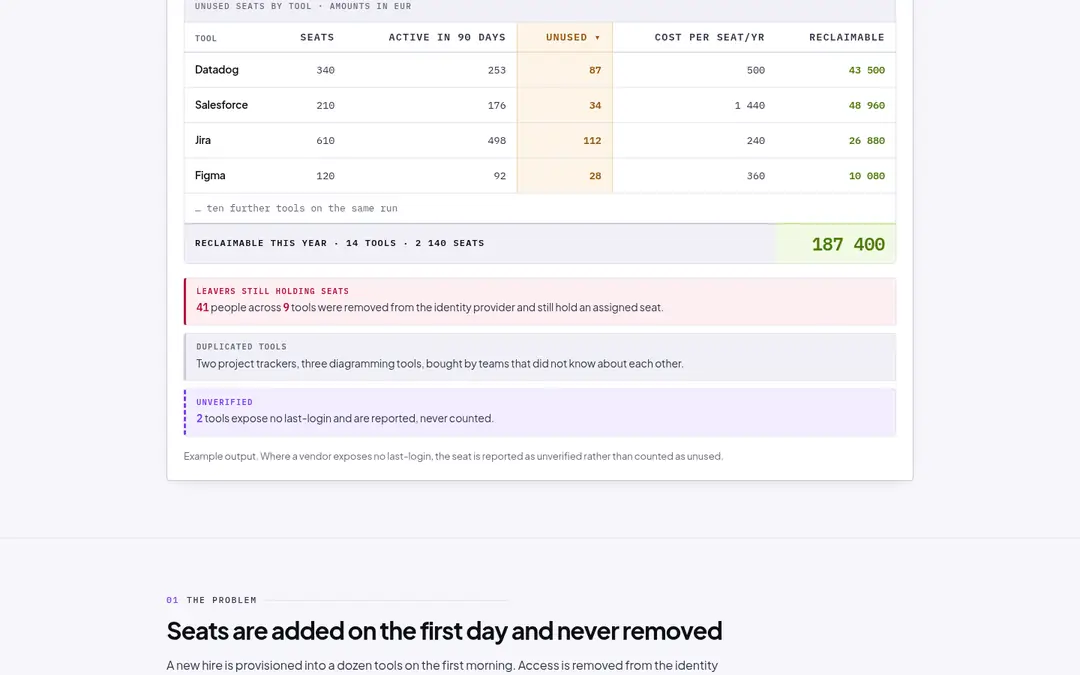Click Figma's seat count 120

click(x=325, y=176)
